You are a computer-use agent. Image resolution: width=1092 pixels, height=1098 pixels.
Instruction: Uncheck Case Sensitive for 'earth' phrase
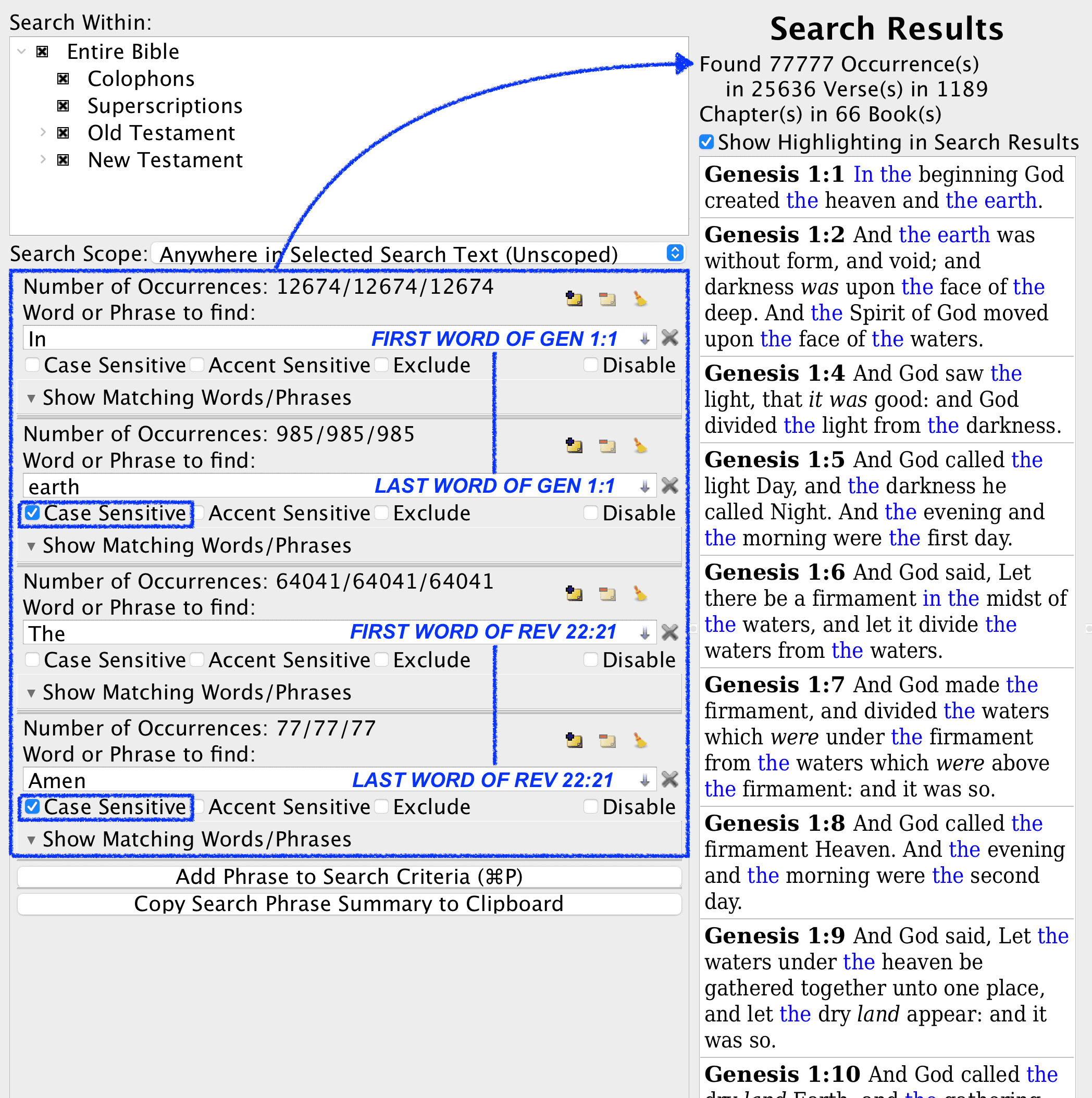tap(33, 513)
